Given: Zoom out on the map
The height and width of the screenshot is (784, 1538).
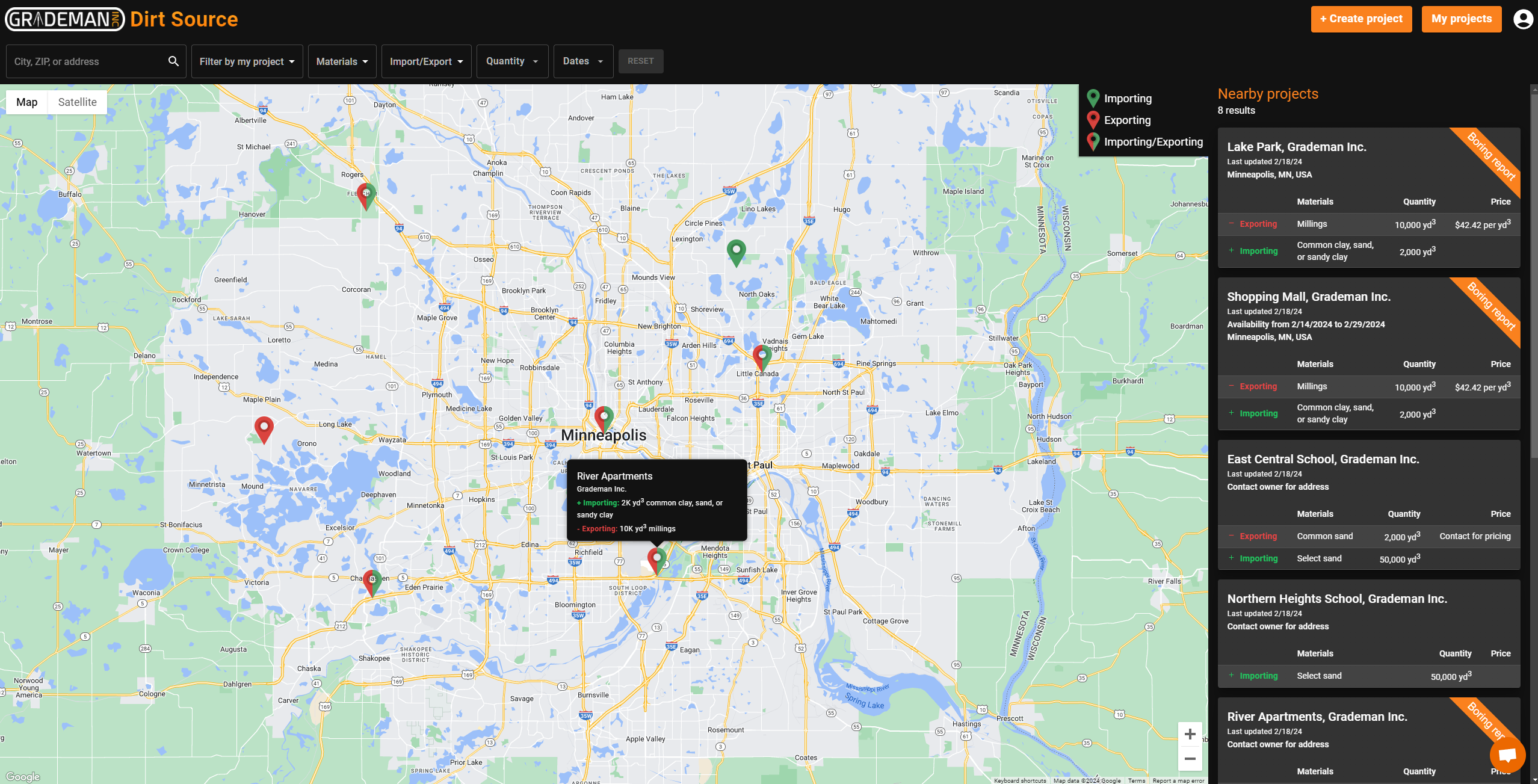Looking at the screenshot, I should [1190, 759].
